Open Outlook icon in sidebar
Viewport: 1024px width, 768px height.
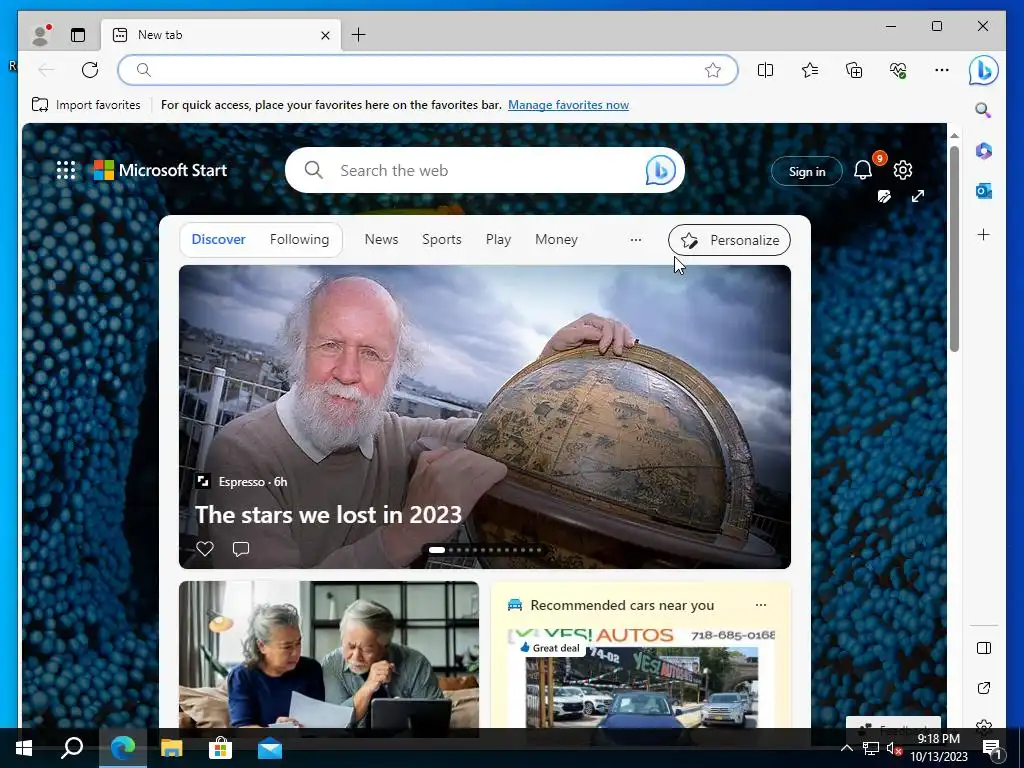(x=984, y=191)
